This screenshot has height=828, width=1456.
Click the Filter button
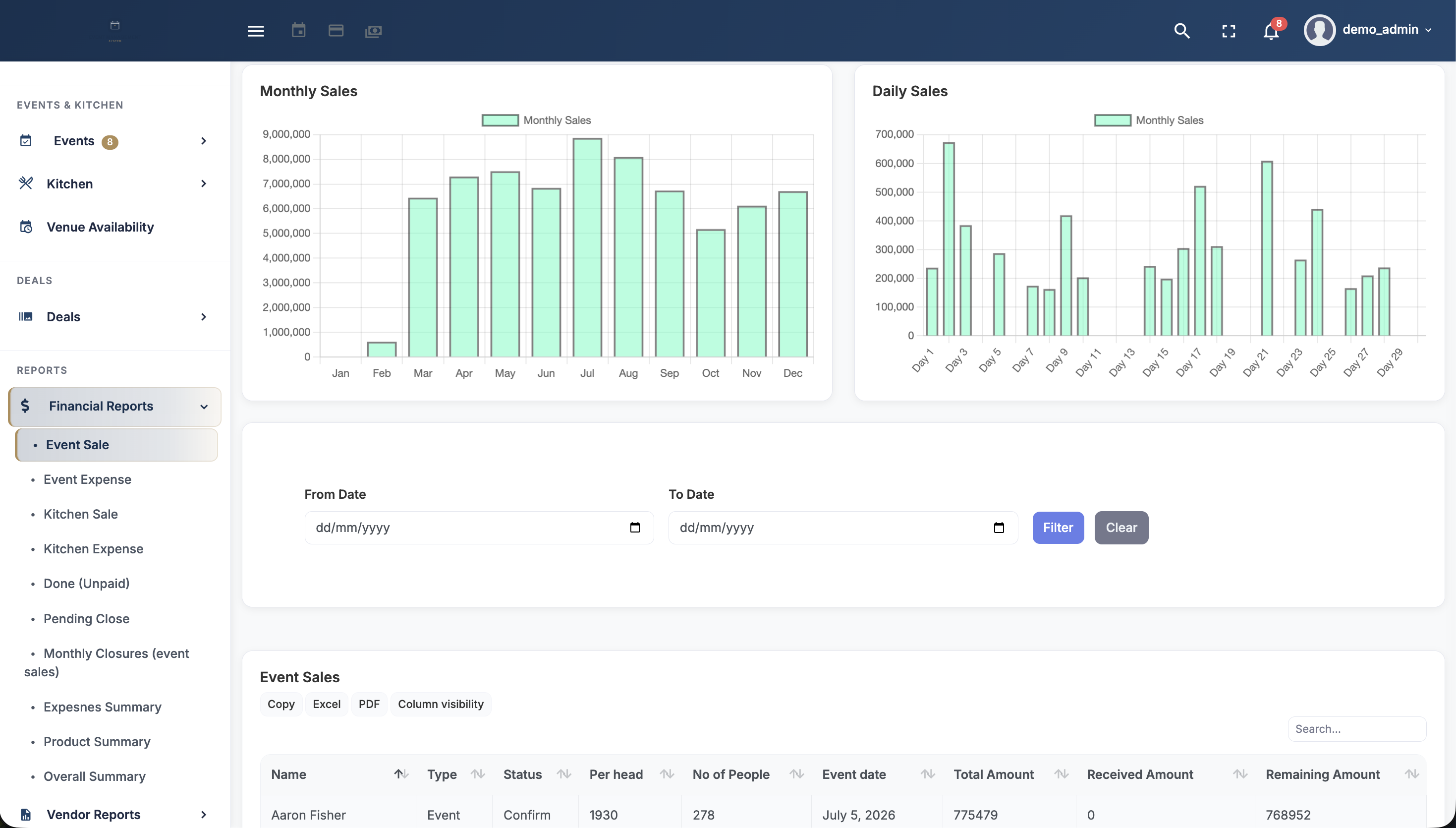(1058, 527)
